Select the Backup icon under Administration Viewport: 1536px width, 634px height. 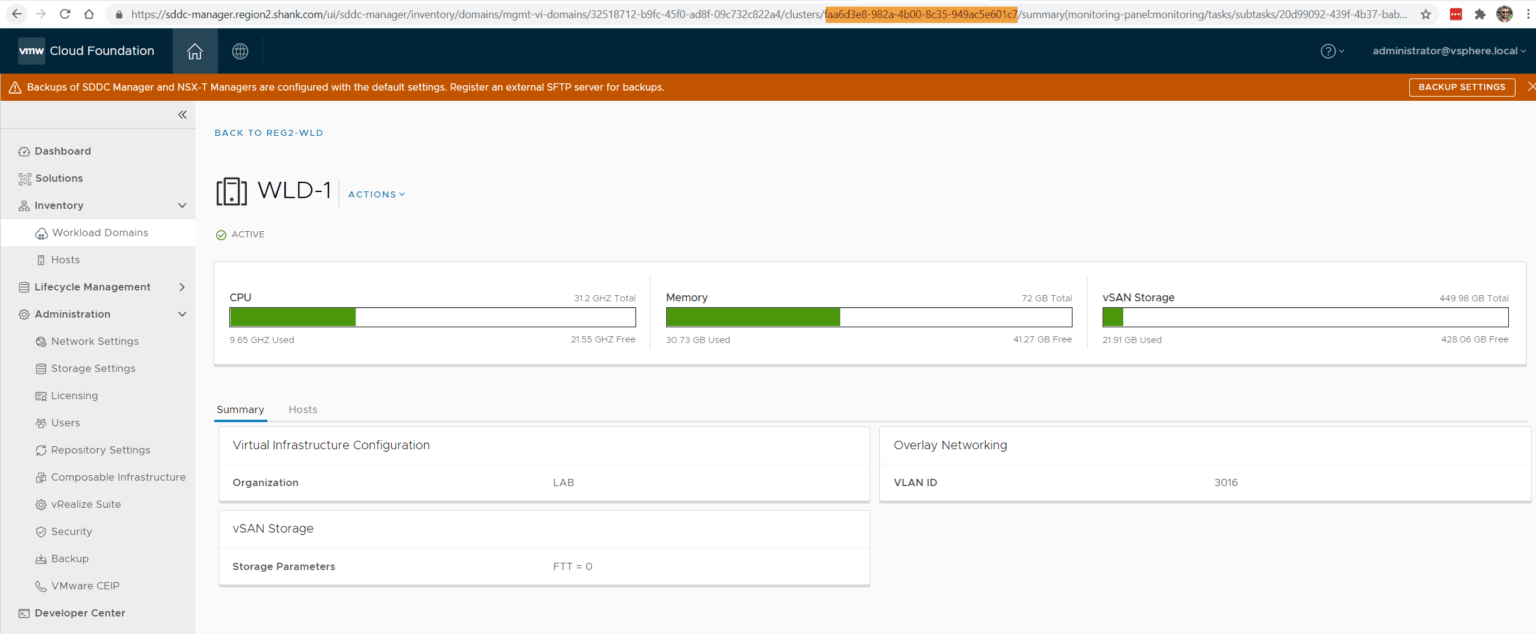pos(41,558)
